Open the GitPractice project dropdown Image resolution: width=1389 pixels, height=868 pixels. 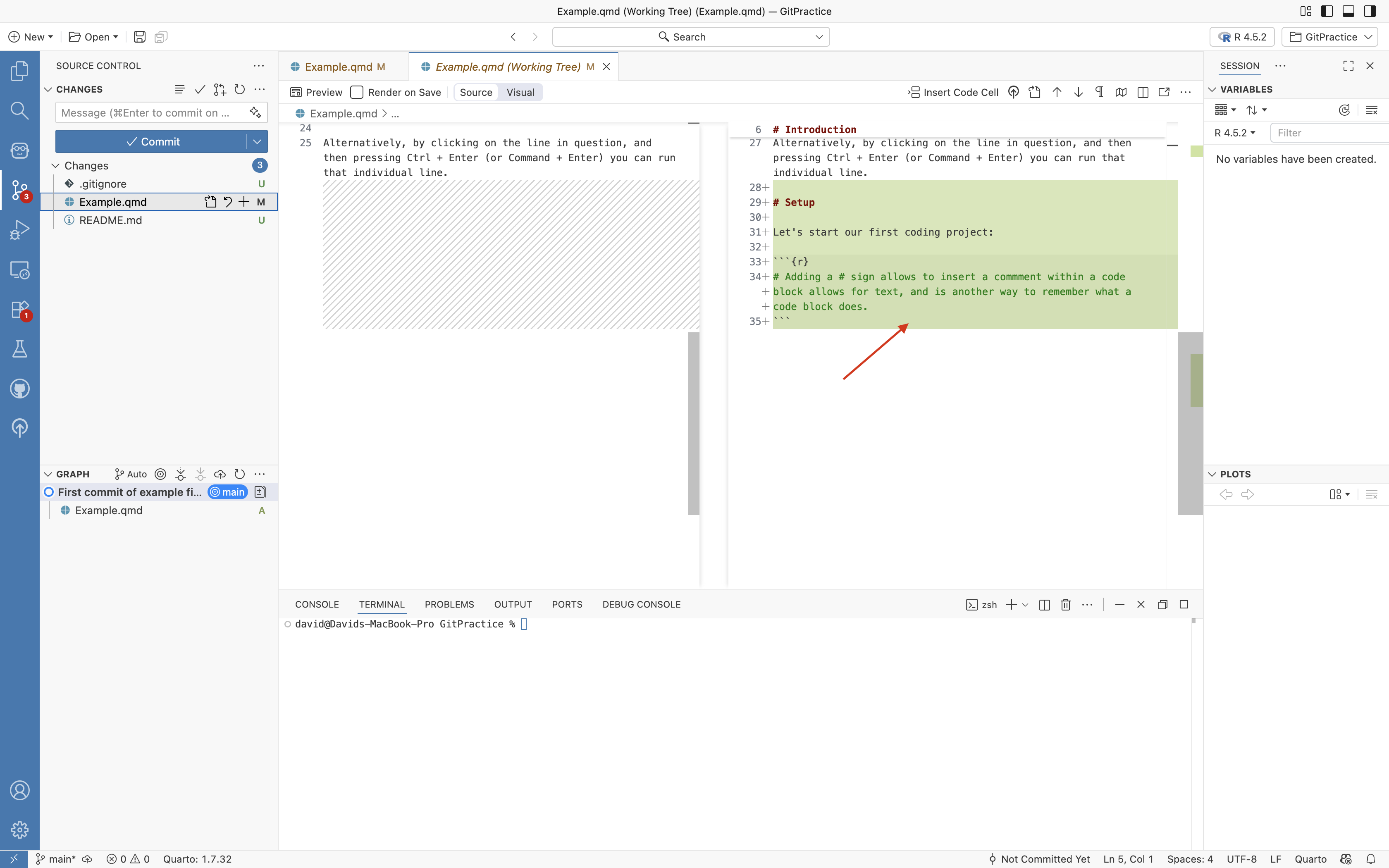pyautogui.click(x=1330, y=37)
